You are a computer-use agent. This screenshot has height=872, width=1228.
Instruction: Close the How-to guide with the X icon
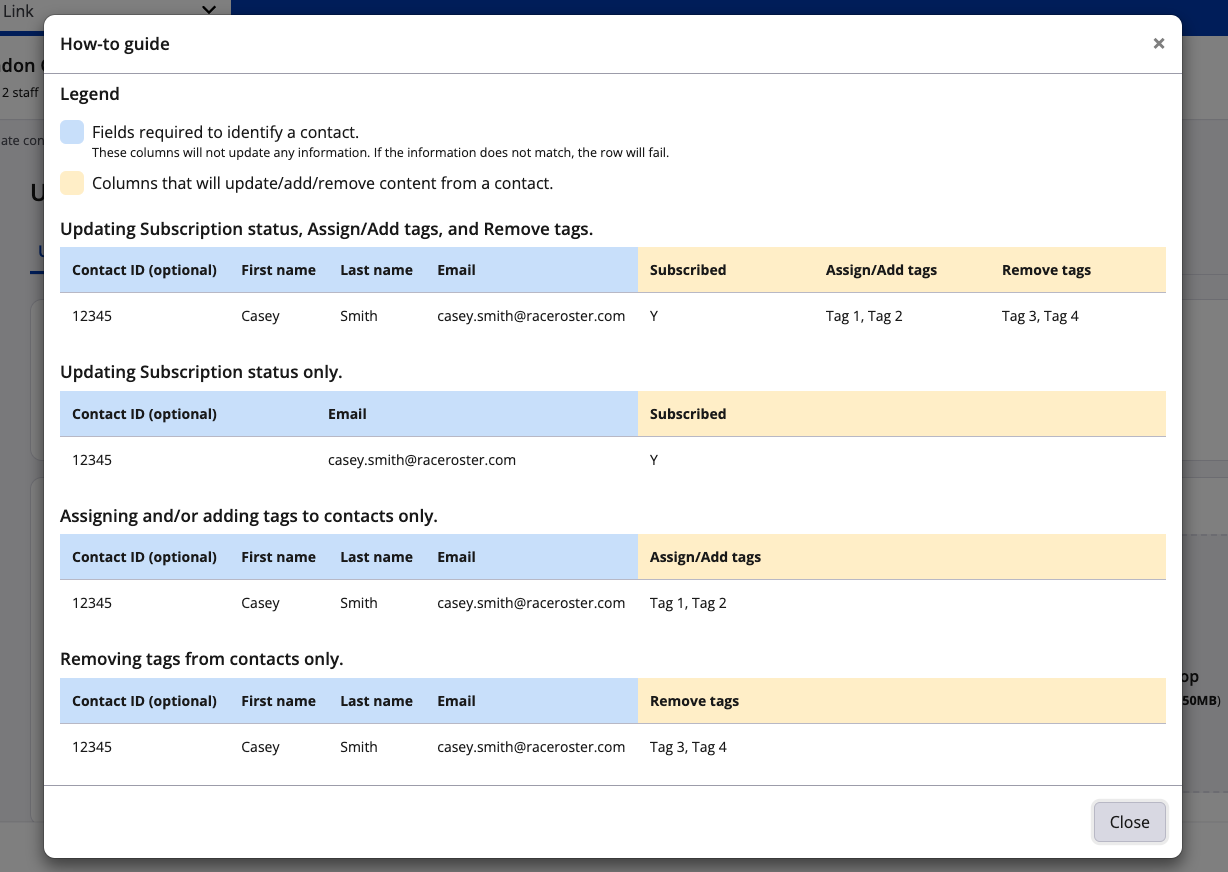point(1158,43)
